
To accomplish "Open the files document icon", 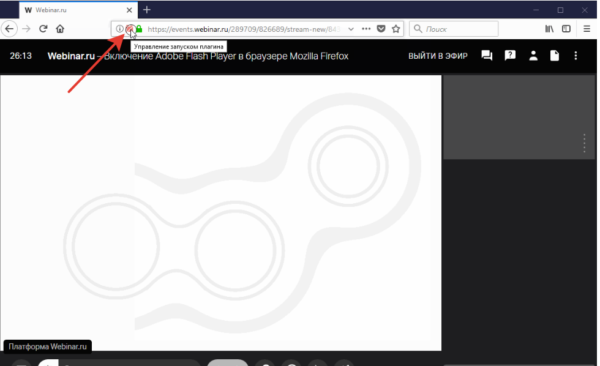I will click(x=554, y=56).
